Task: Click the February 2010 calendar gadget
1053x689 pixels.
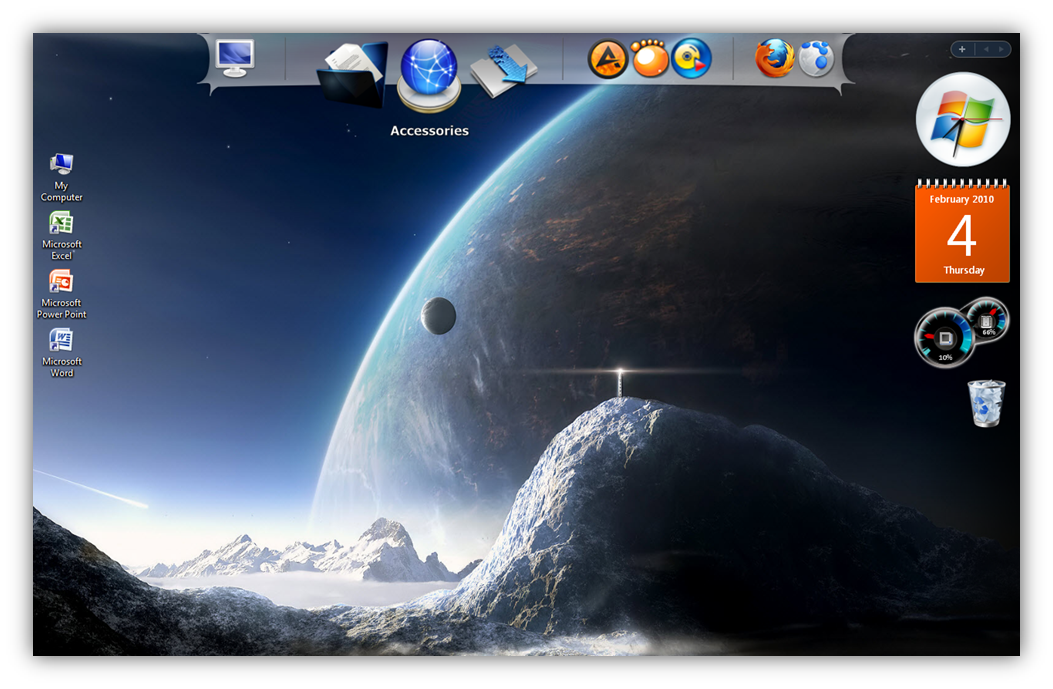Action: (x=962, y=231)
